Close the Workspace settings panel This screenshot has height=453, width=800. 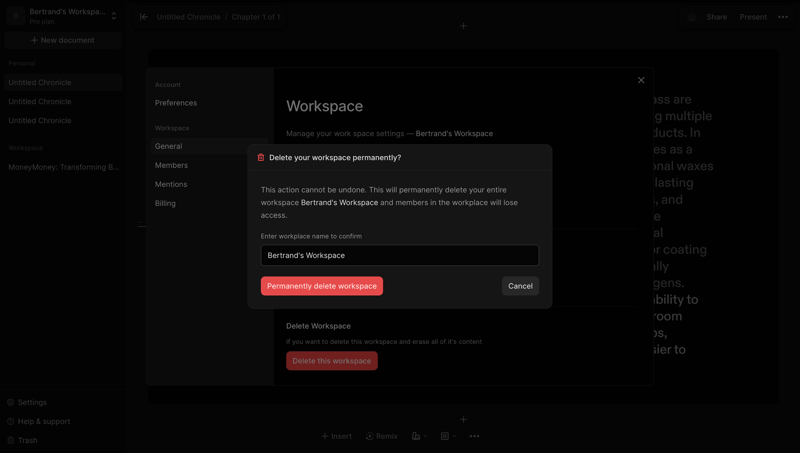coord(641,80)
